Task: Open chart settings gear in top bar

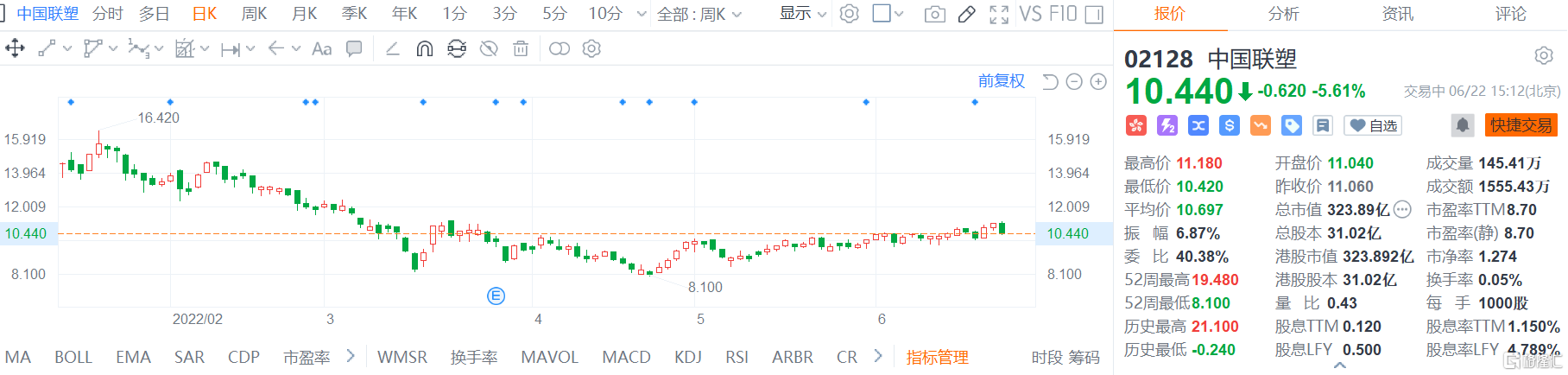Action: coord(850,14)
